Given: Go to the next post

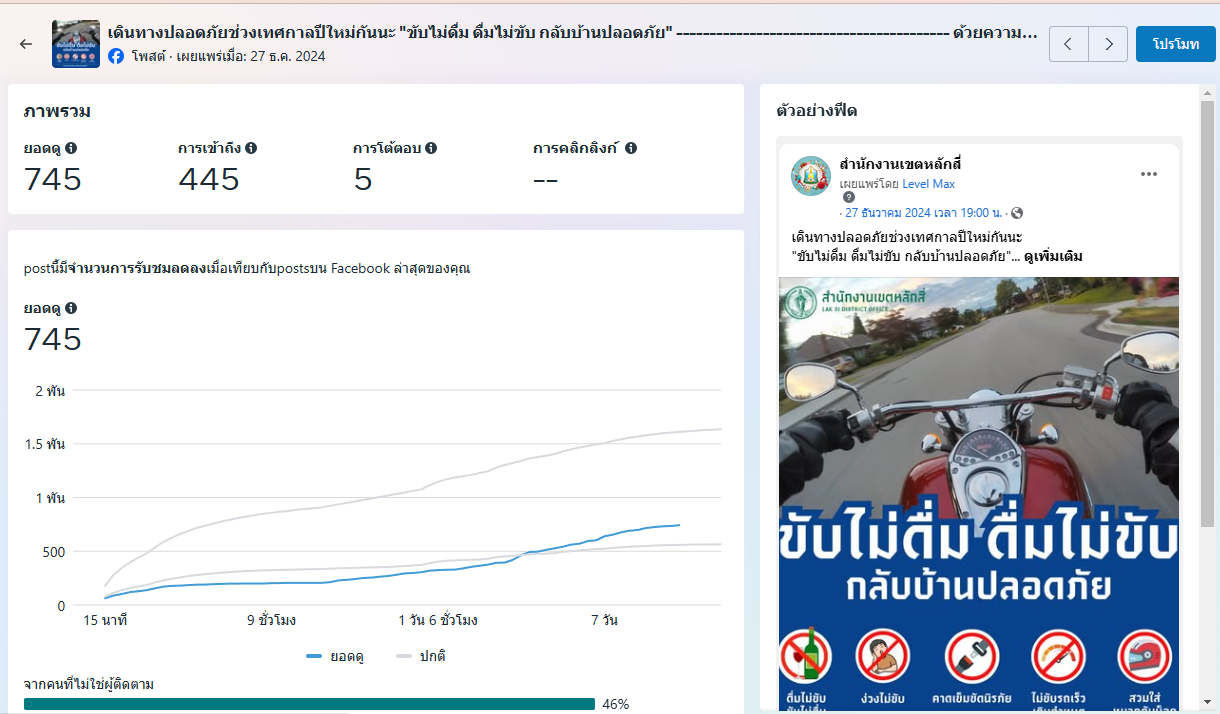Looking at the screenshot, I should point(1107,44).
